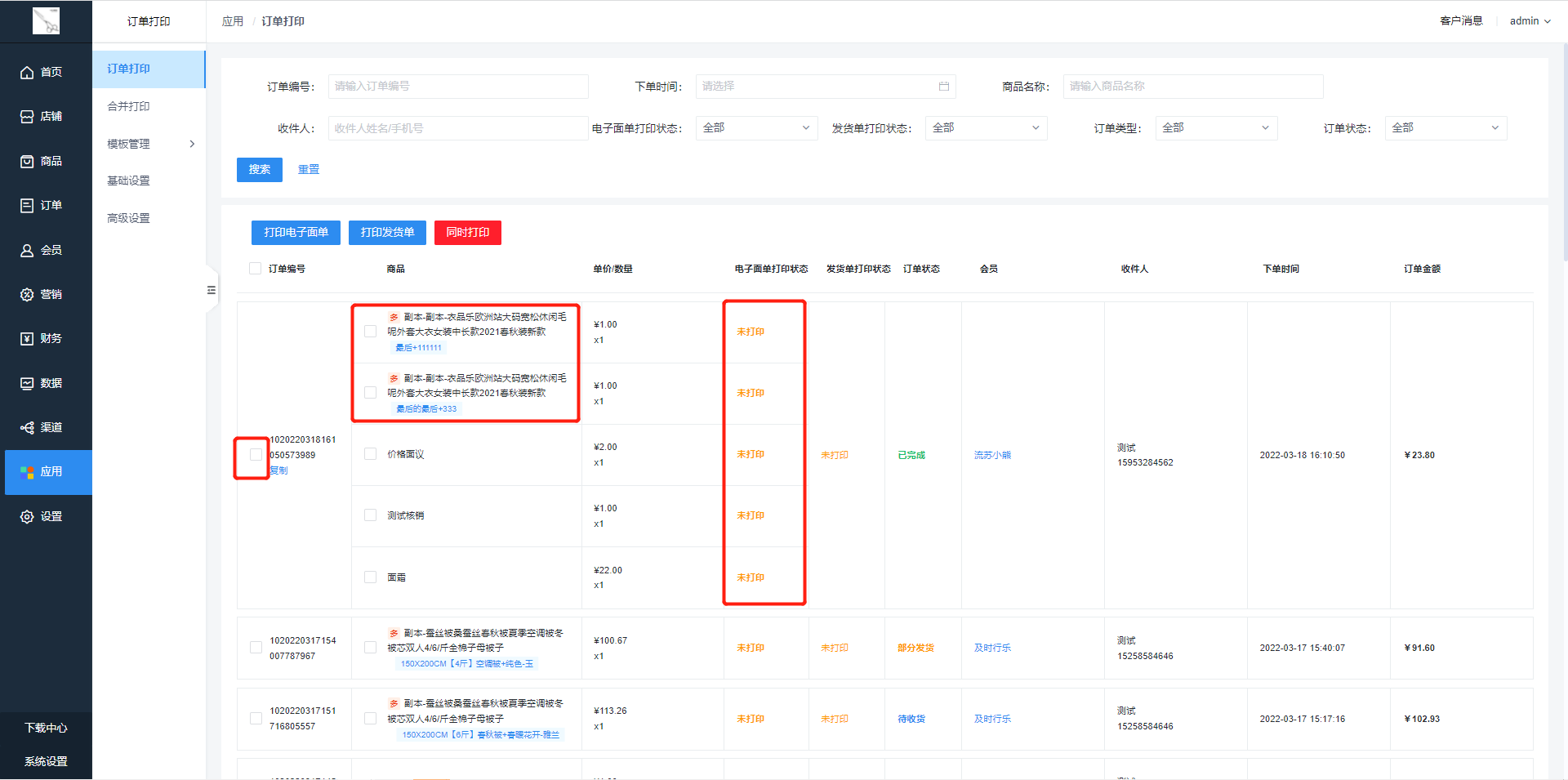Open the Store (店铺) sidebar icon
Screen dimensions: 1568x780
pyautogui.click(x=27, y=117)
